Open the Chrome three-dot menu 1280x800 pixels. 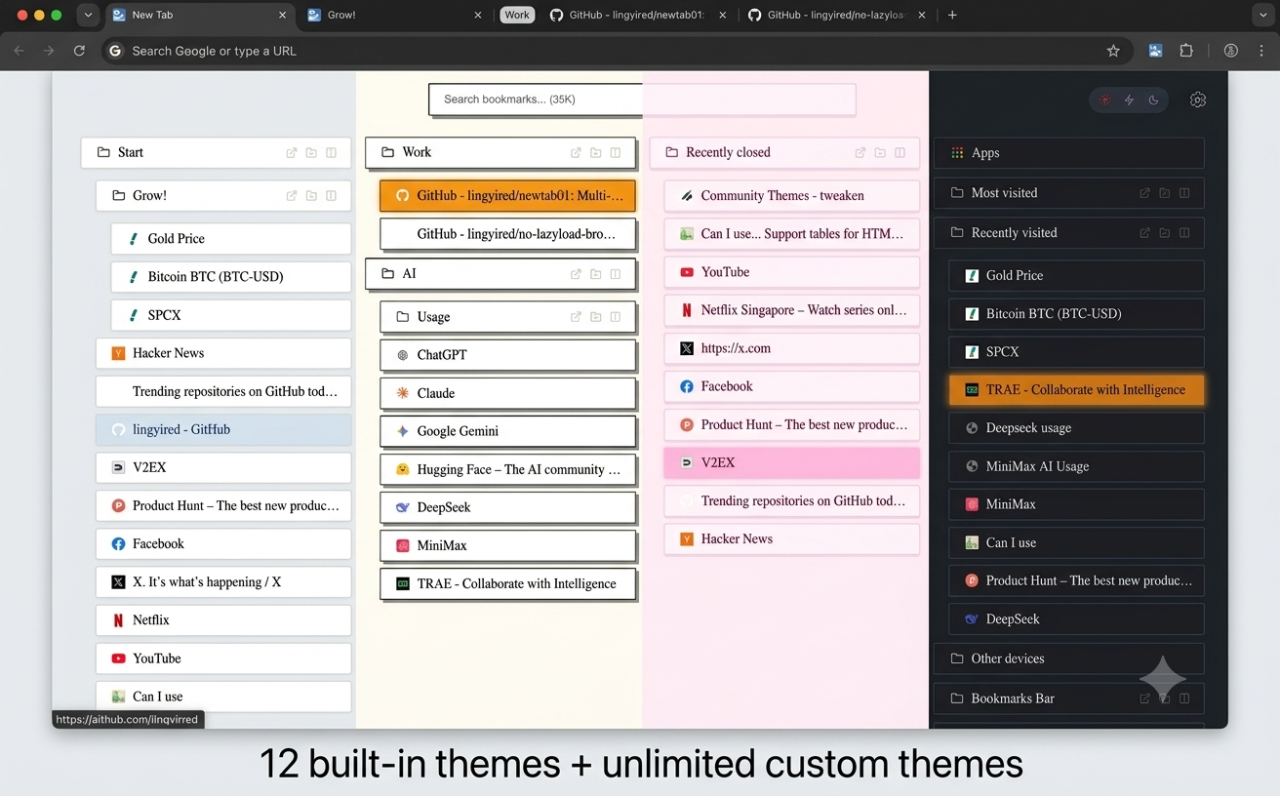1262,51
